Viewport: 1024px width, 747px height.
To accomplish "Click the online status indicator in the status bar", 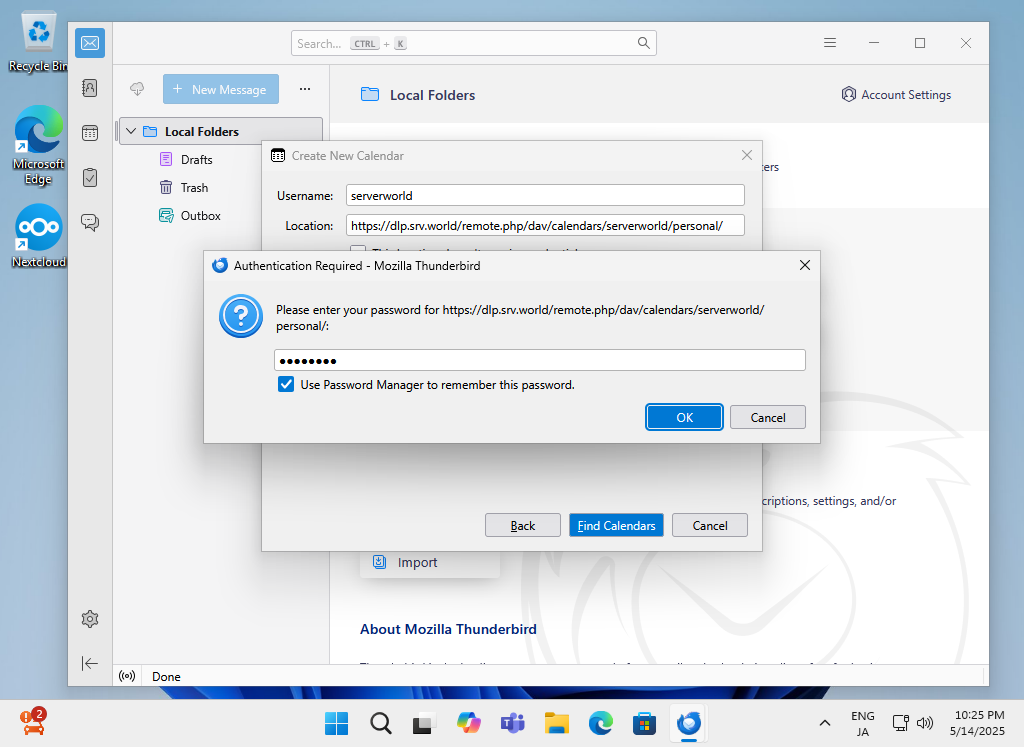I will pyautogui.click(x=126, y=676).
